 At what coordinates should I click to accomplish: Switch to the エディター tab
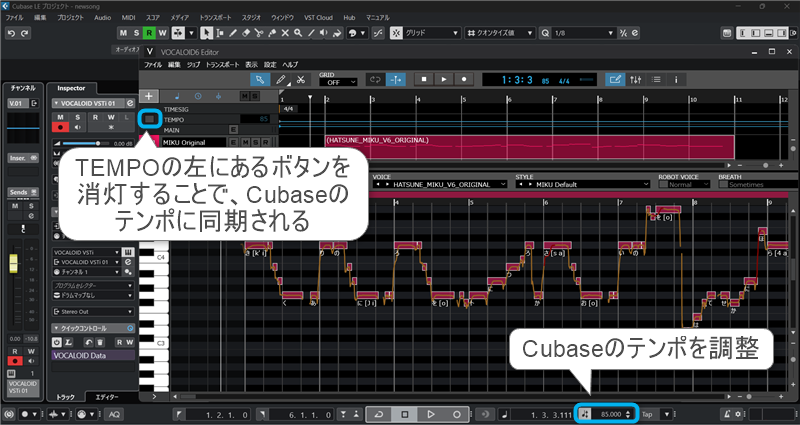tap(107, 397)
